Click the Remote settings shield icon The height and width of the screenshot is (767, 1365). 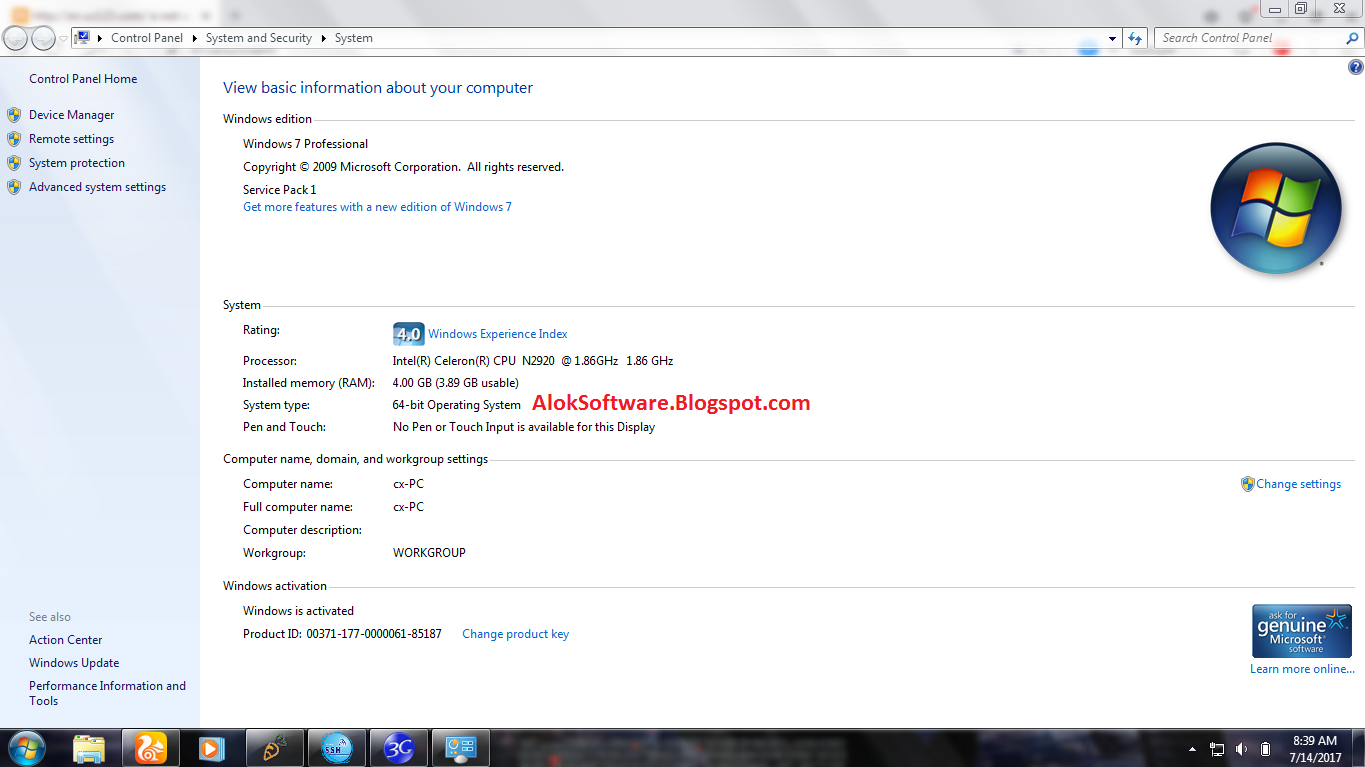point(14,139)
